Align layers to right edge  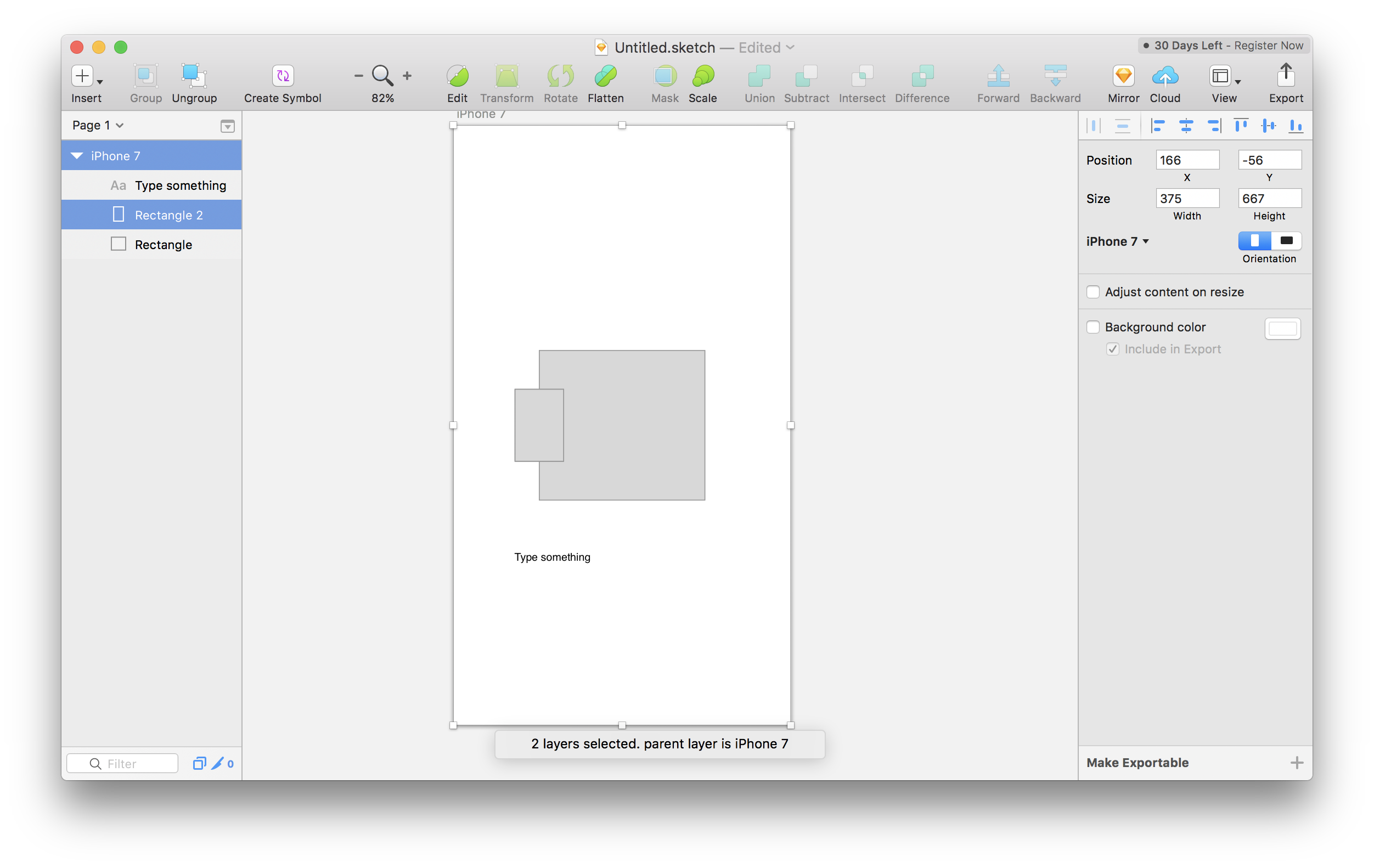point(1213,126)
